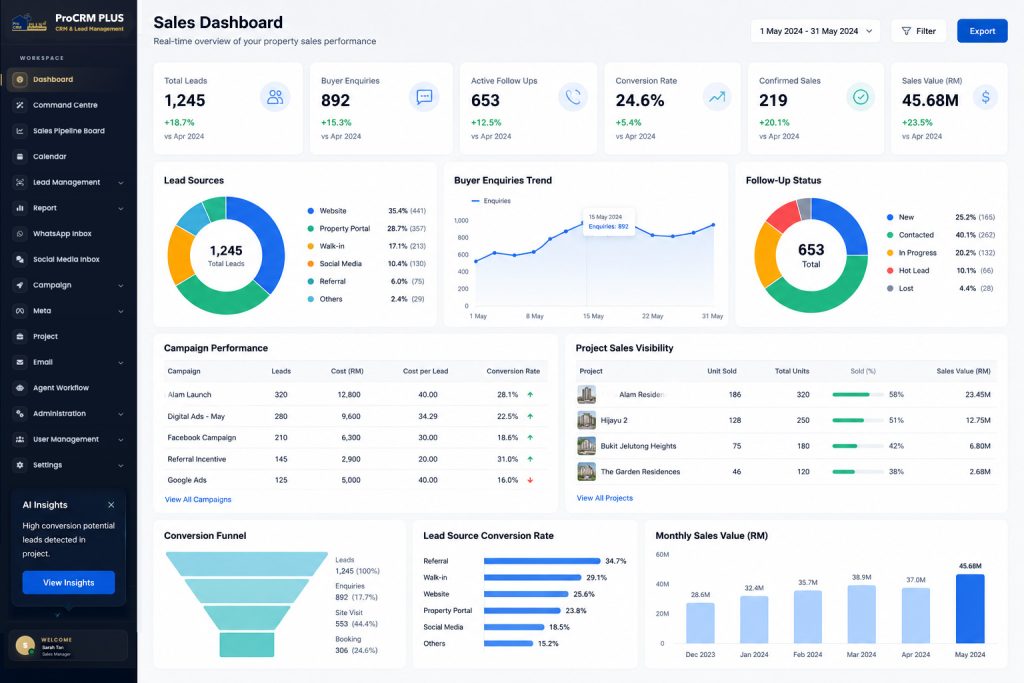Click the Dec 2023 sales bar
This screenshot has width=1024, height=683.
click(x=700, y=623)
